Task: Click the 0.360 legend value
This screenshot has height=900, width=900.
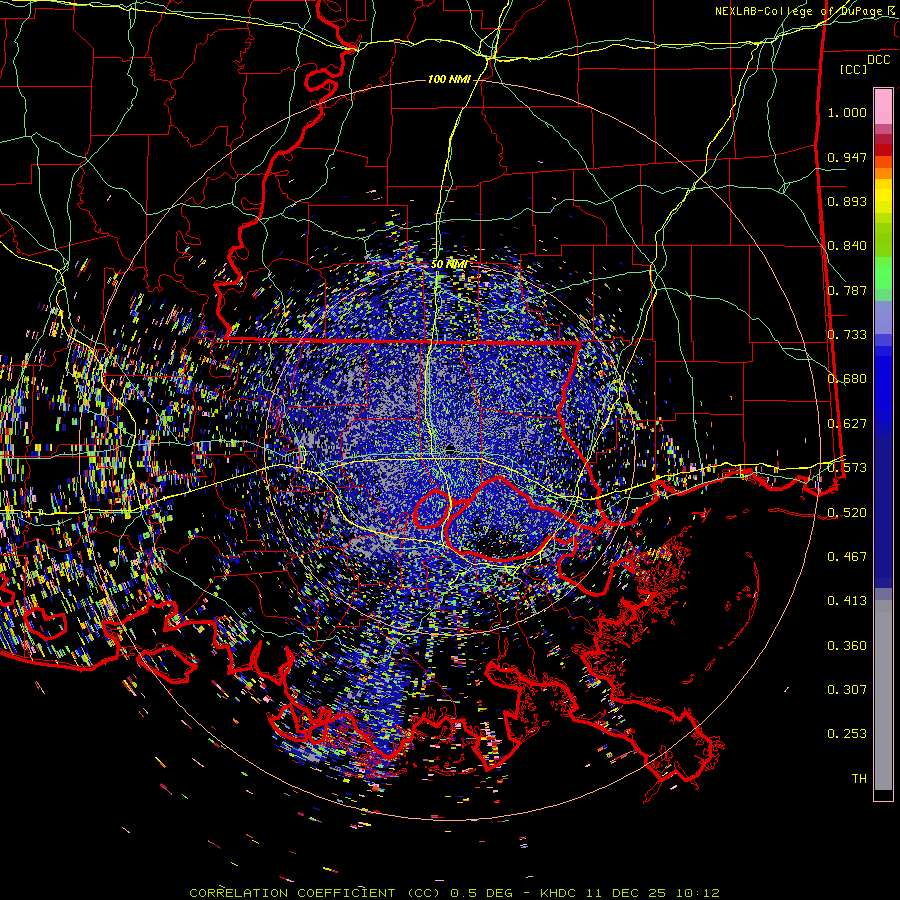Action: 847,646
